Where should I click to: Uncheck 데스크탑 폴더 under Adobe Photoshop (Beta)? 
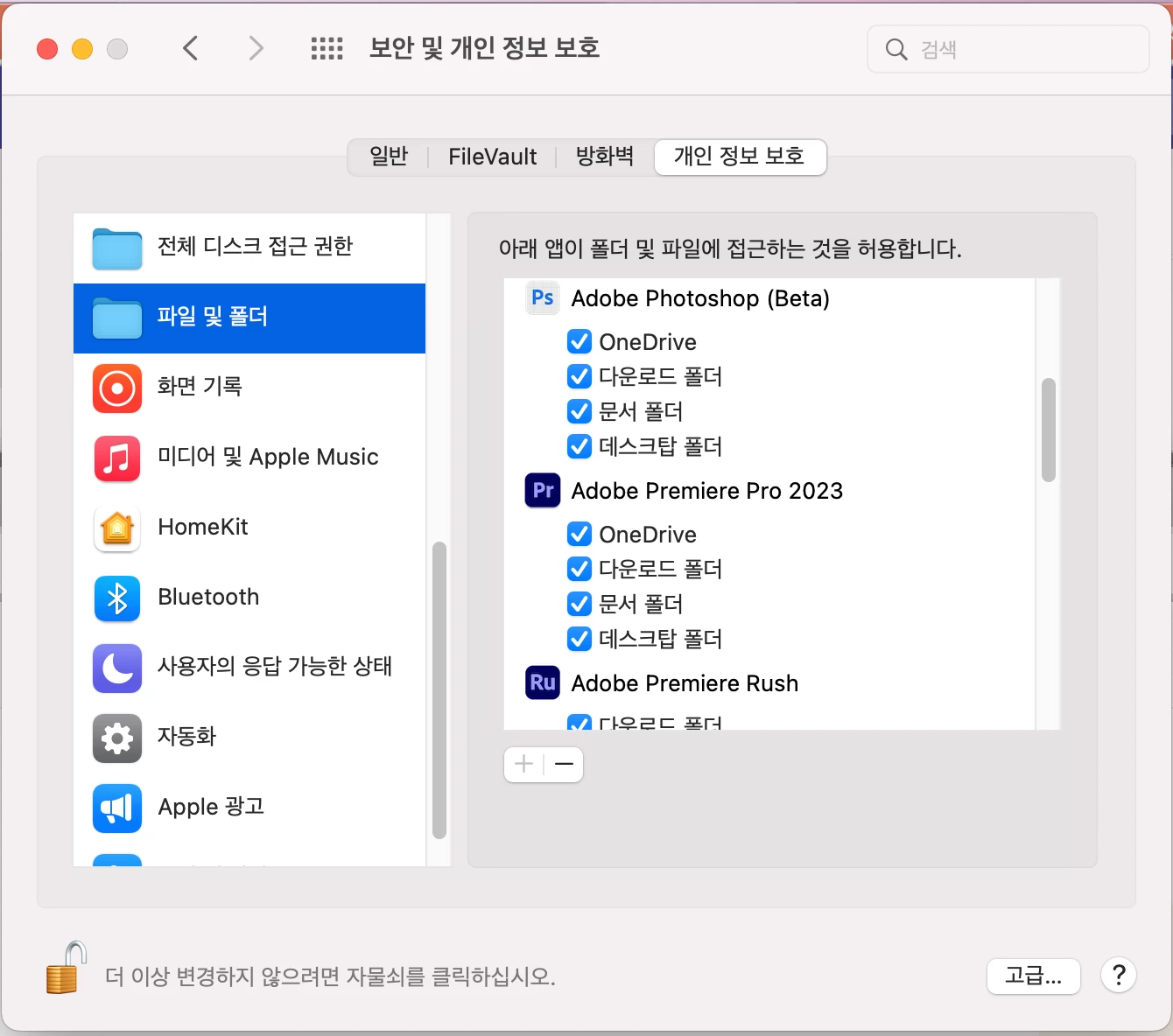pyautogui.click(x=579, y=446)
